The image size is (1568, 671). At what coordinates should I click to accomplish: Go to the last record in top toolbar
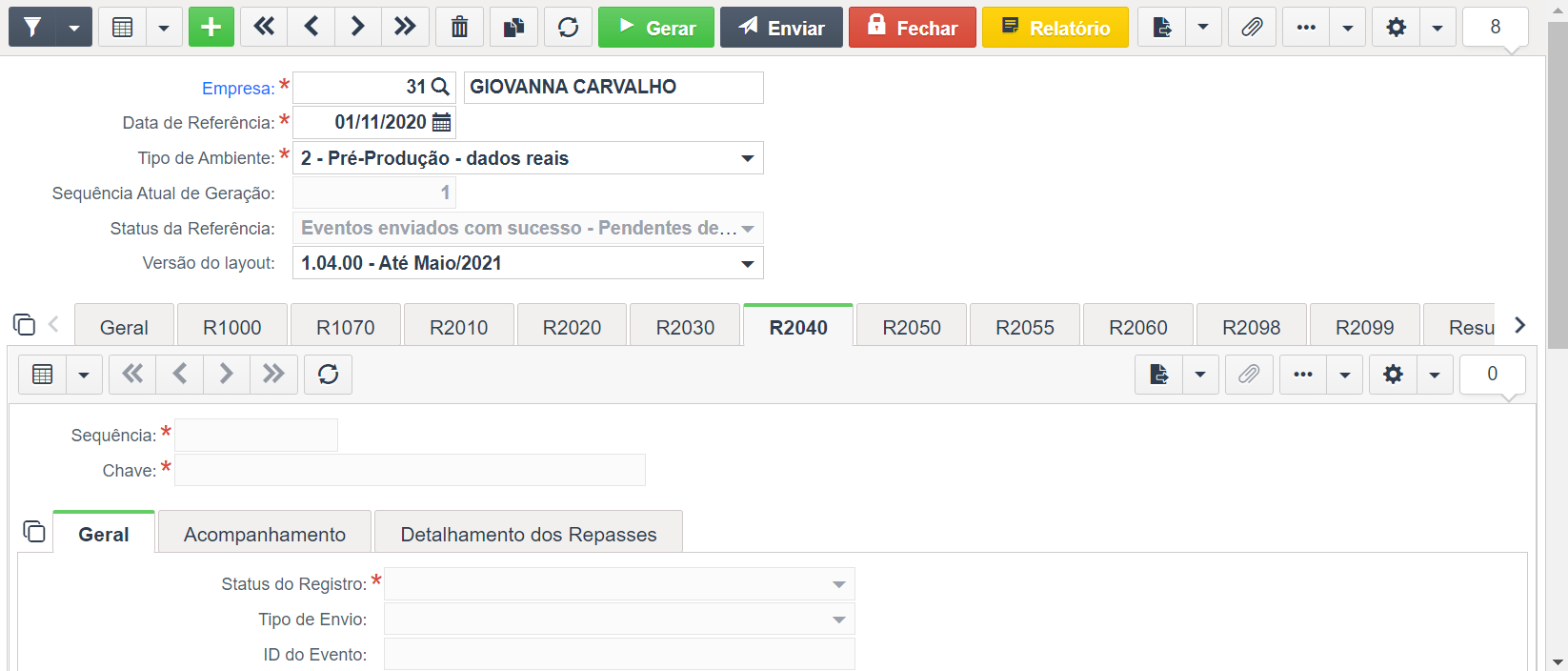pyautogui.click(x=405, y=27)
